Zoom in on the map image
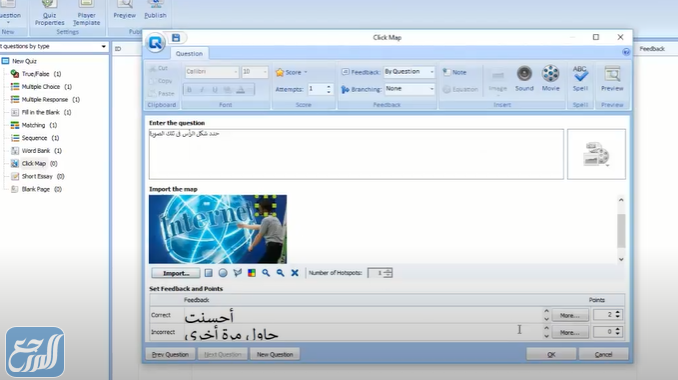The height and width of the screenshot is (380, 678). (x=266, y=273)
